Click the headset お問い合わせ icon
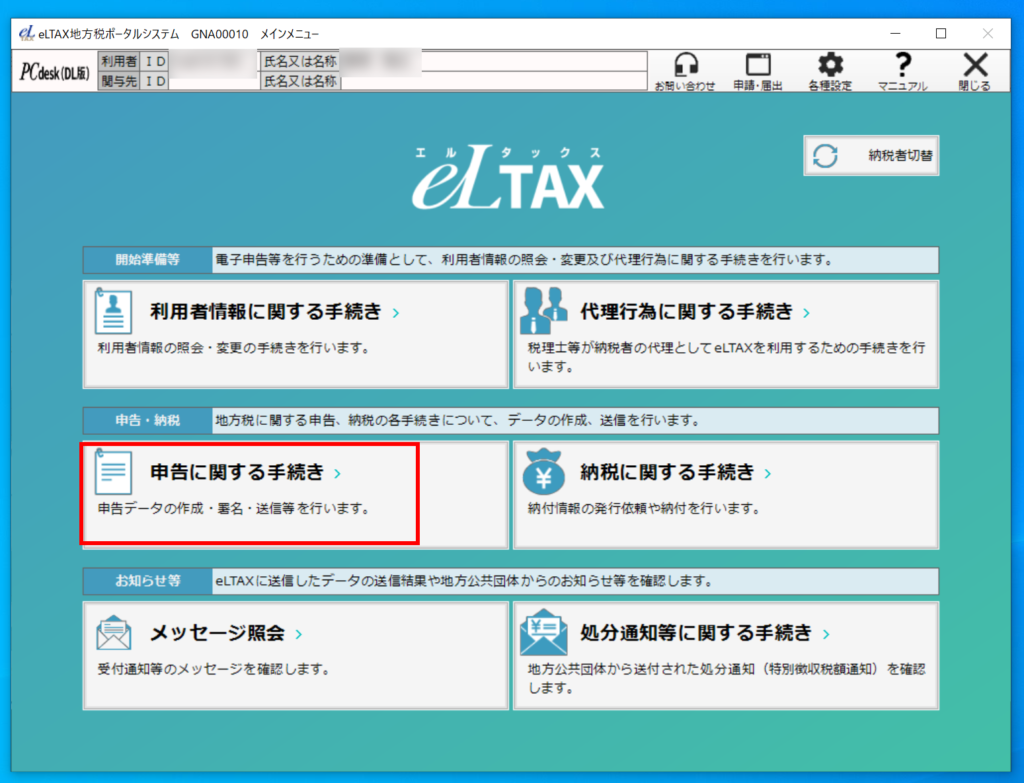Image resolution: width=1024 pixels, height=783 pixels. (685, 66)
